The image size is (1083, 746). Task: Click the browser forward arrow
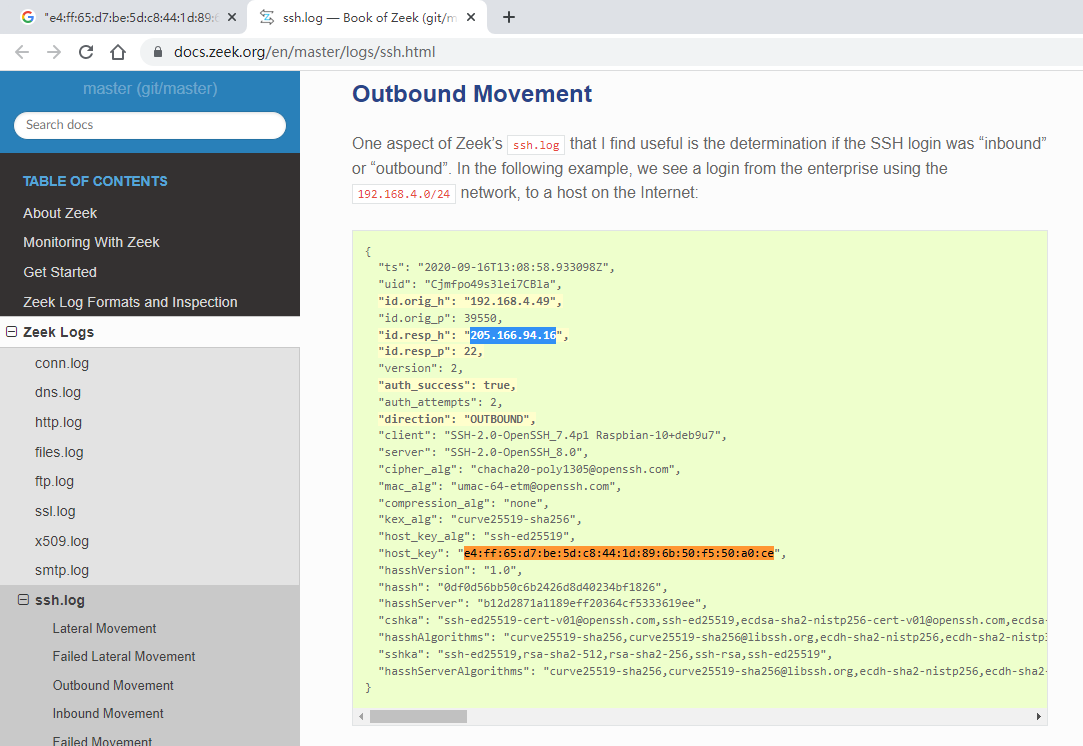[54, 52]
